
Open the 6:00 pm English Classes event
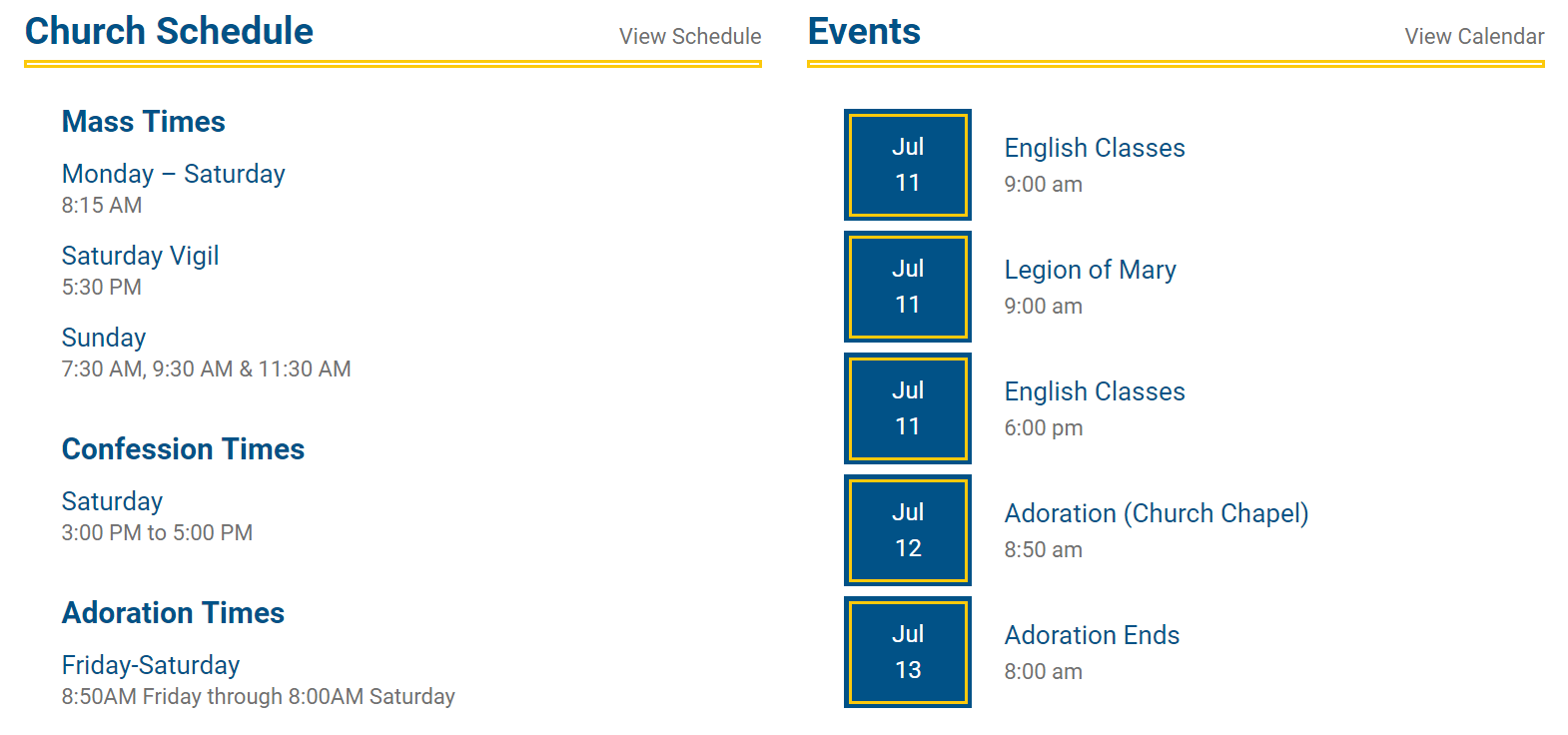coord(1094,391)
